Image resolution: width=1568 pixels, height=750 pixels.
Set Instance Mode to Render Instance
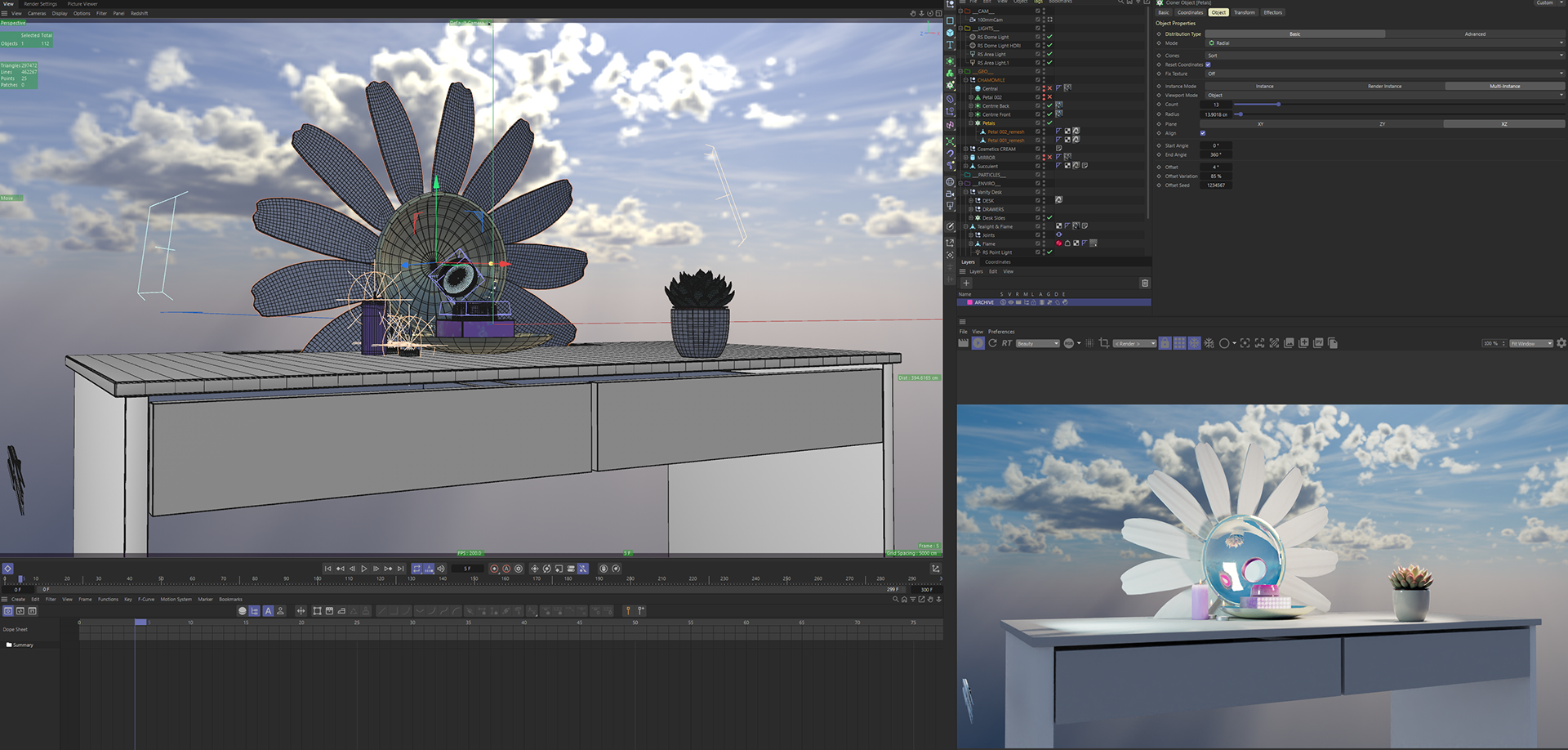click(x=1384, y=86)
